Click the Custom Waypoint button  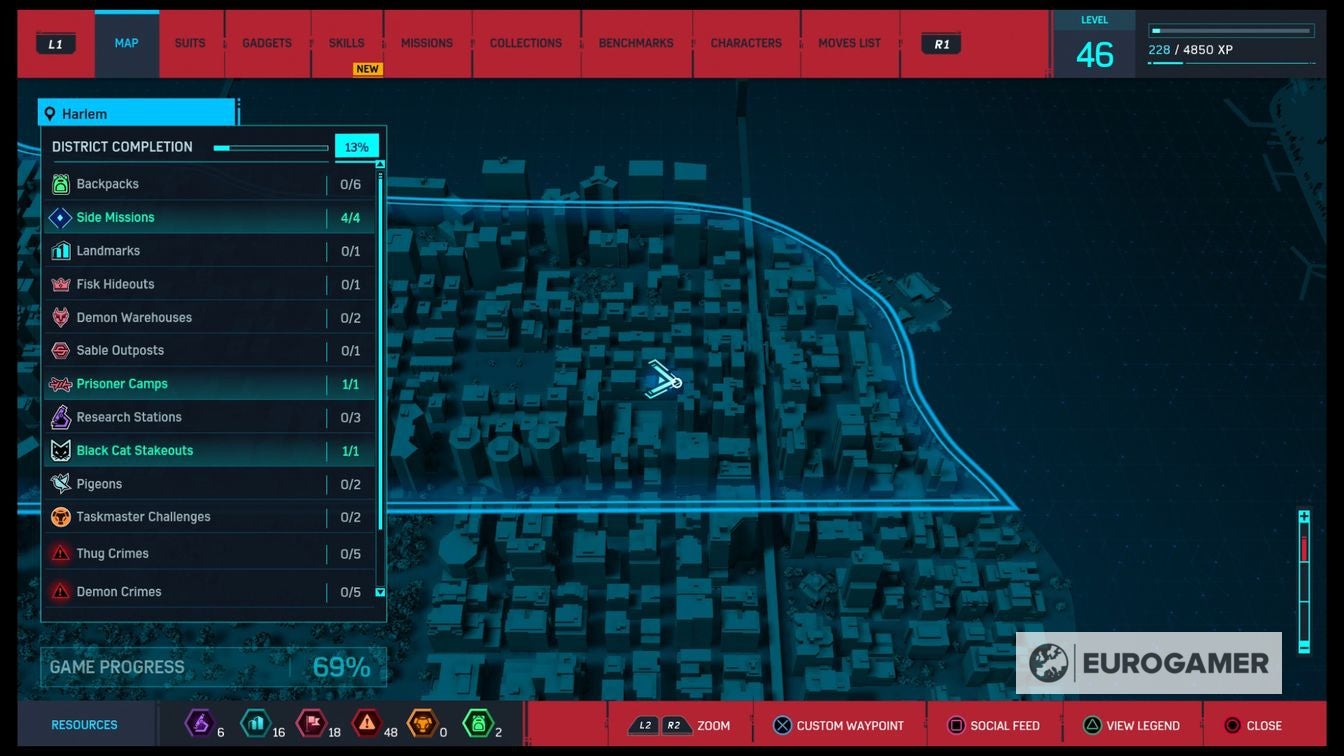[838, 725]
